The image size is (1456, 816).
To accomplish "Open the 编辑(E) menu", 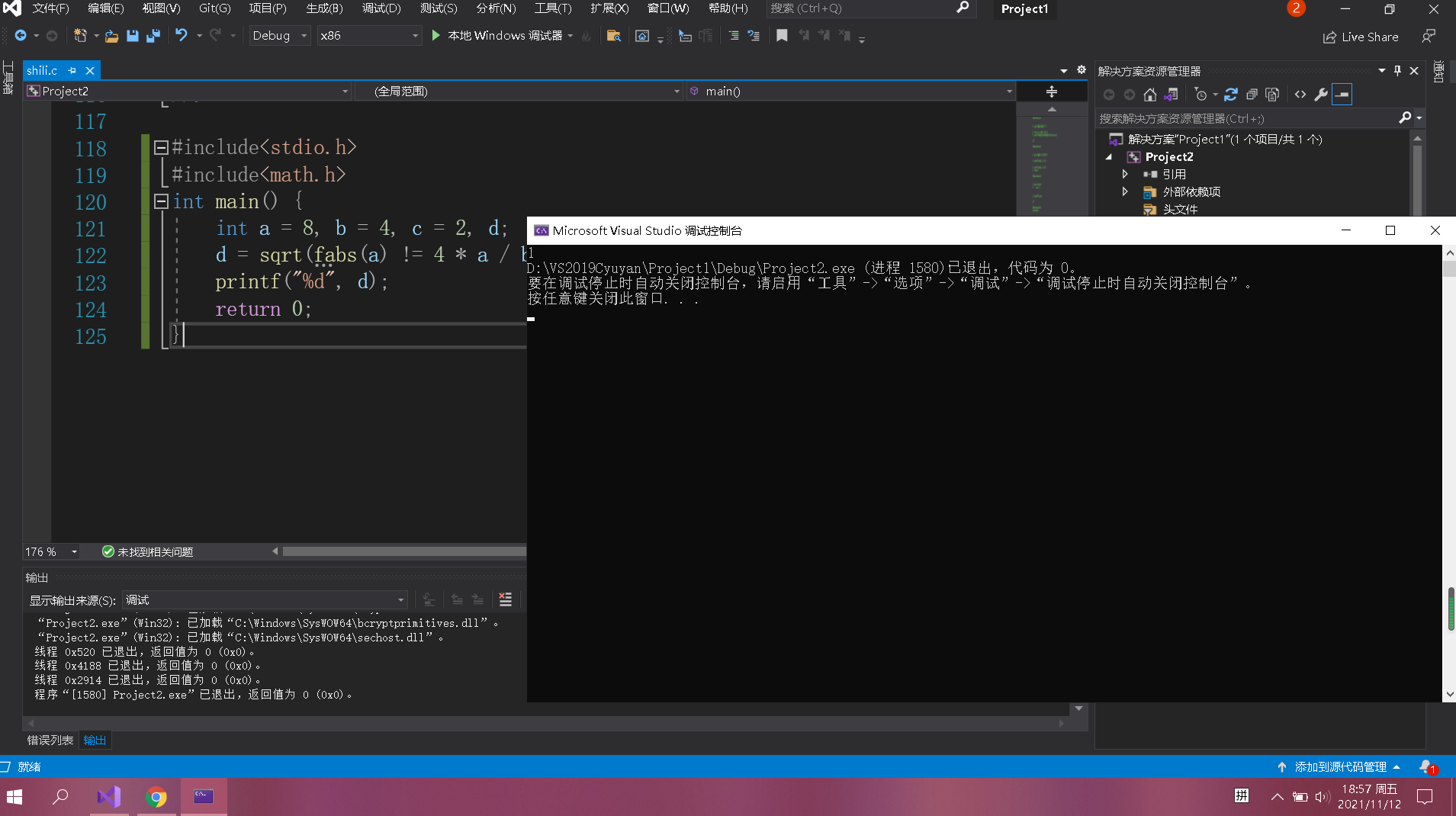I will tap(106, 8).
